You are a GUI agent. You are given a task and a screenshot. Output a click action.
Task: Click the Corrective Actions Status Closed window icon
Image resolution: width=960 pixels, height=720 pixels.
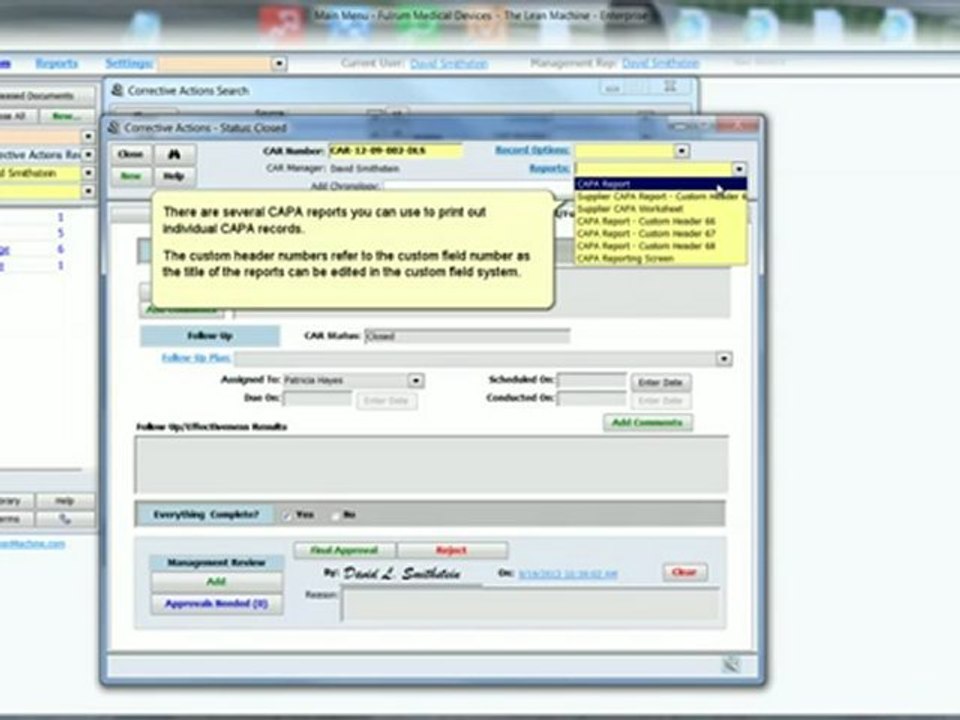click(113, 127)
